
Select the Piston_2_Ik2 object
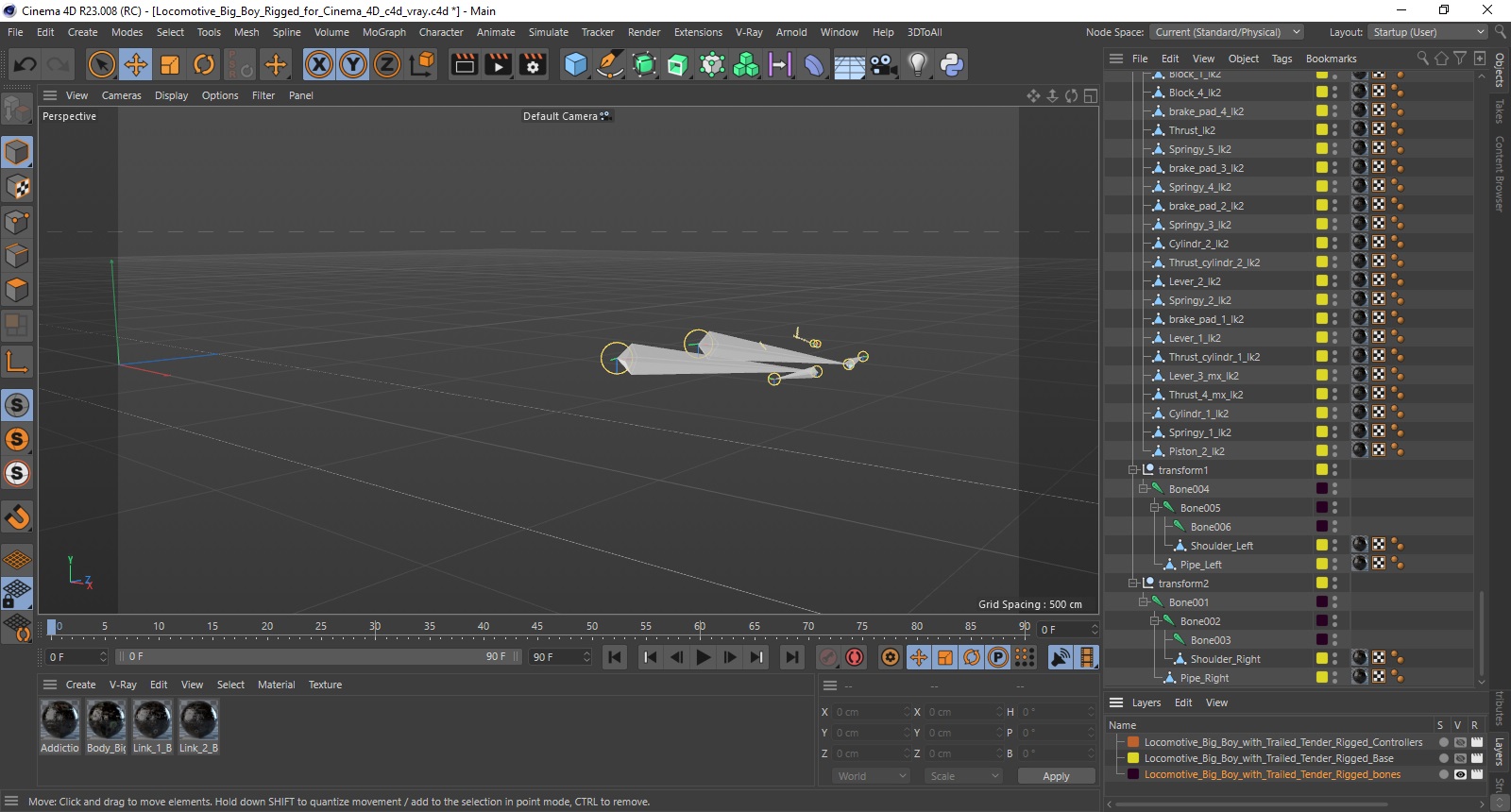(x=1196, y=451)
